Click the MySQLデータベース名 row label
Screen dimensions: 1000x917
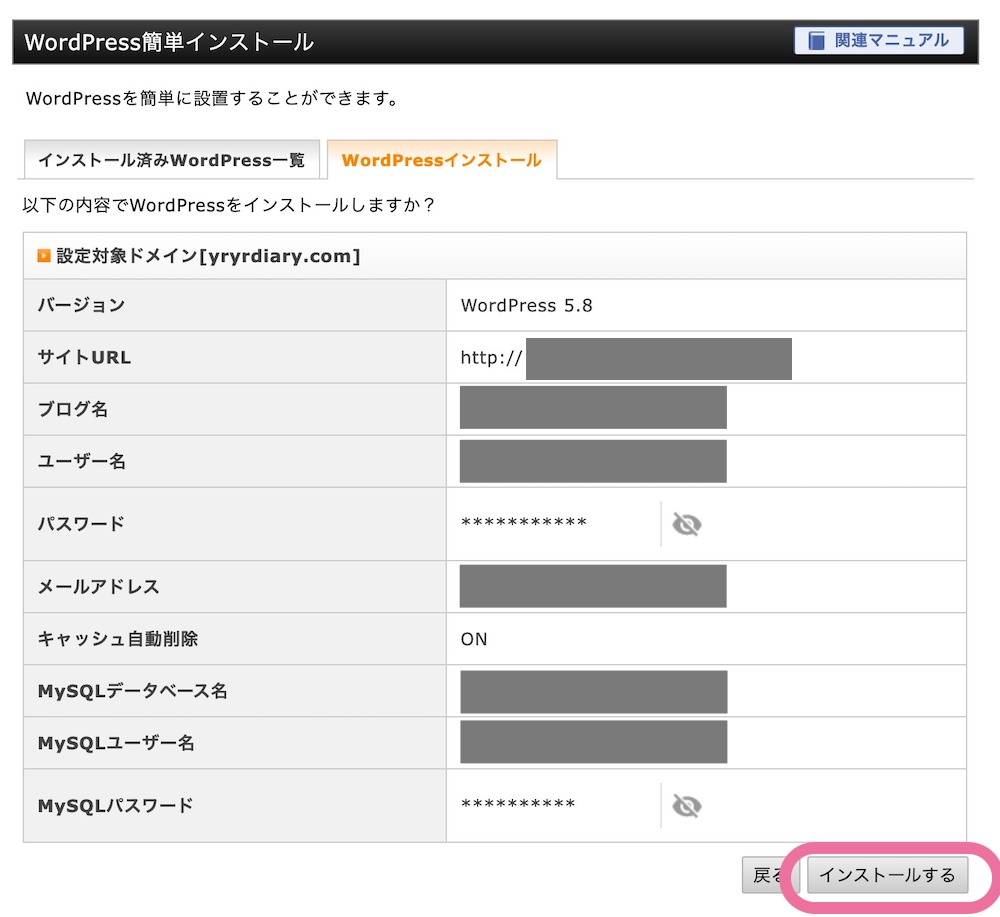click(133, 691)
